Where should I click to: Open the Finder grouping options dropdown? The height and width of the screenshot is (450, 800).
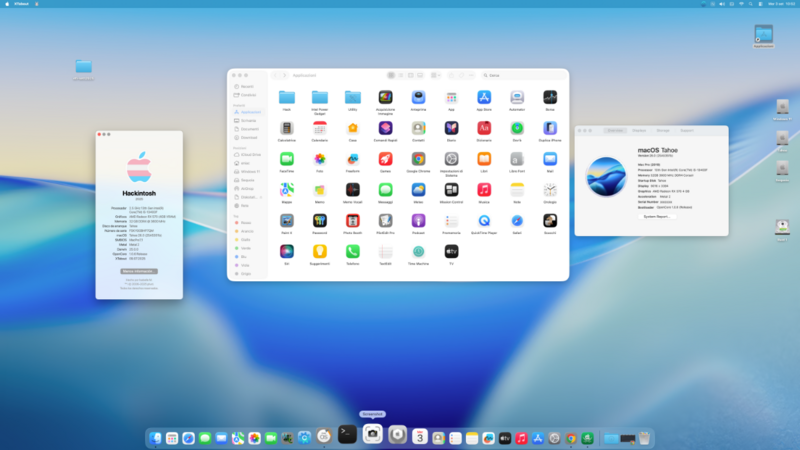pyautogui.click(x=436, y=75)
